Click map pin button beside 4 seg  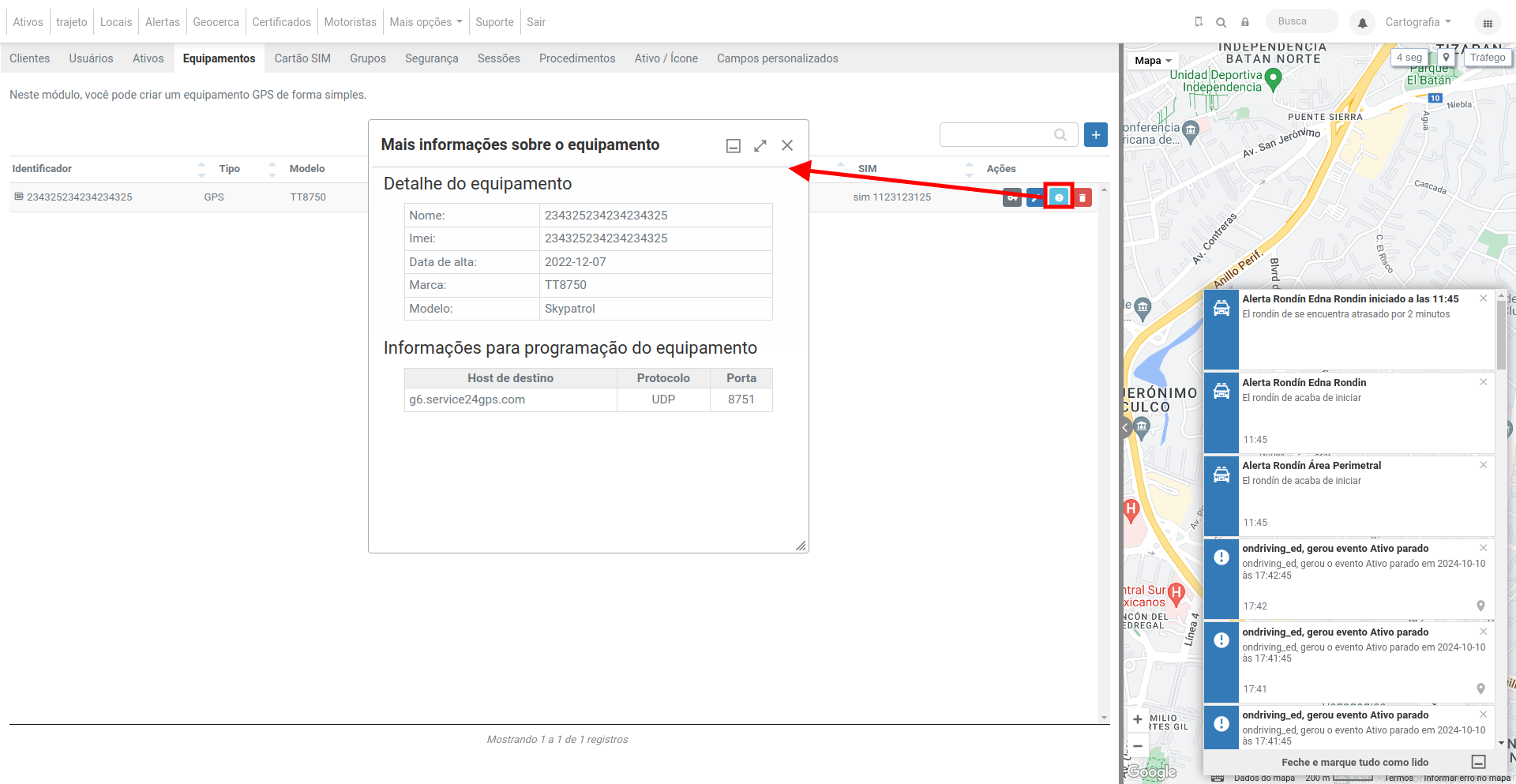(1446, 58)
